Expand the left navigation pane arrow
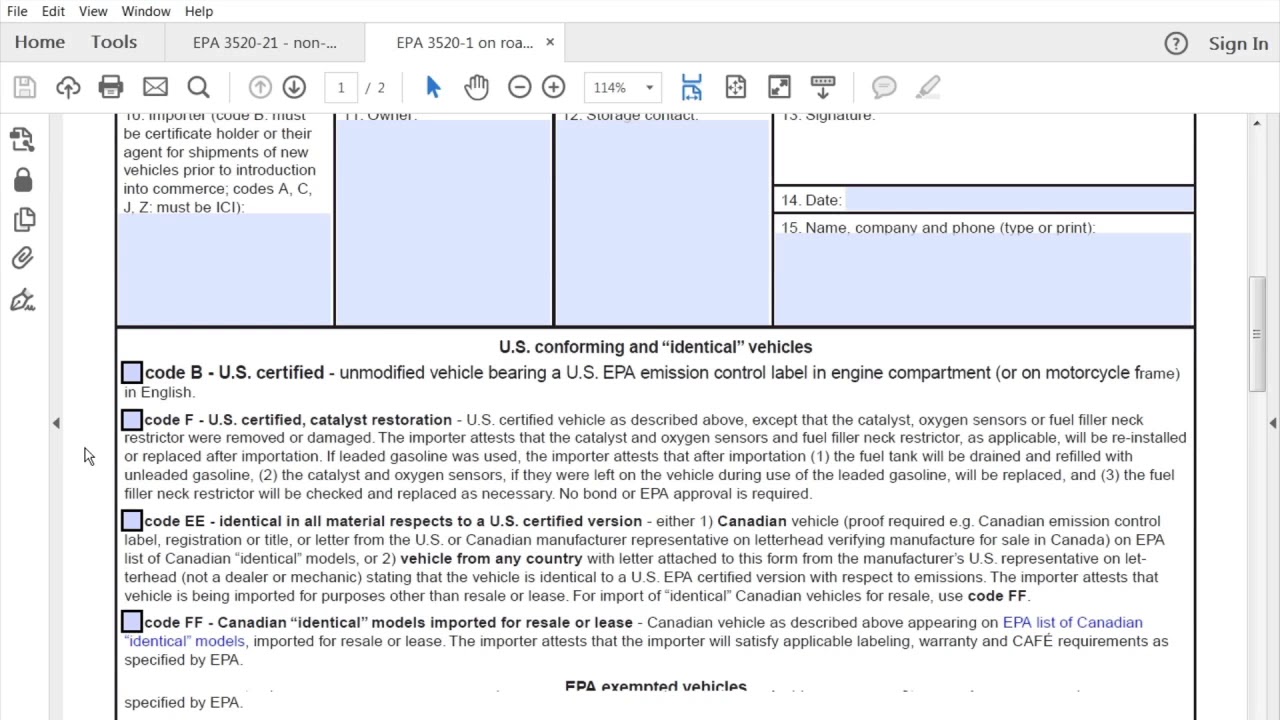This screenshot has width=1280, height=720. click(x=56, y=423)
